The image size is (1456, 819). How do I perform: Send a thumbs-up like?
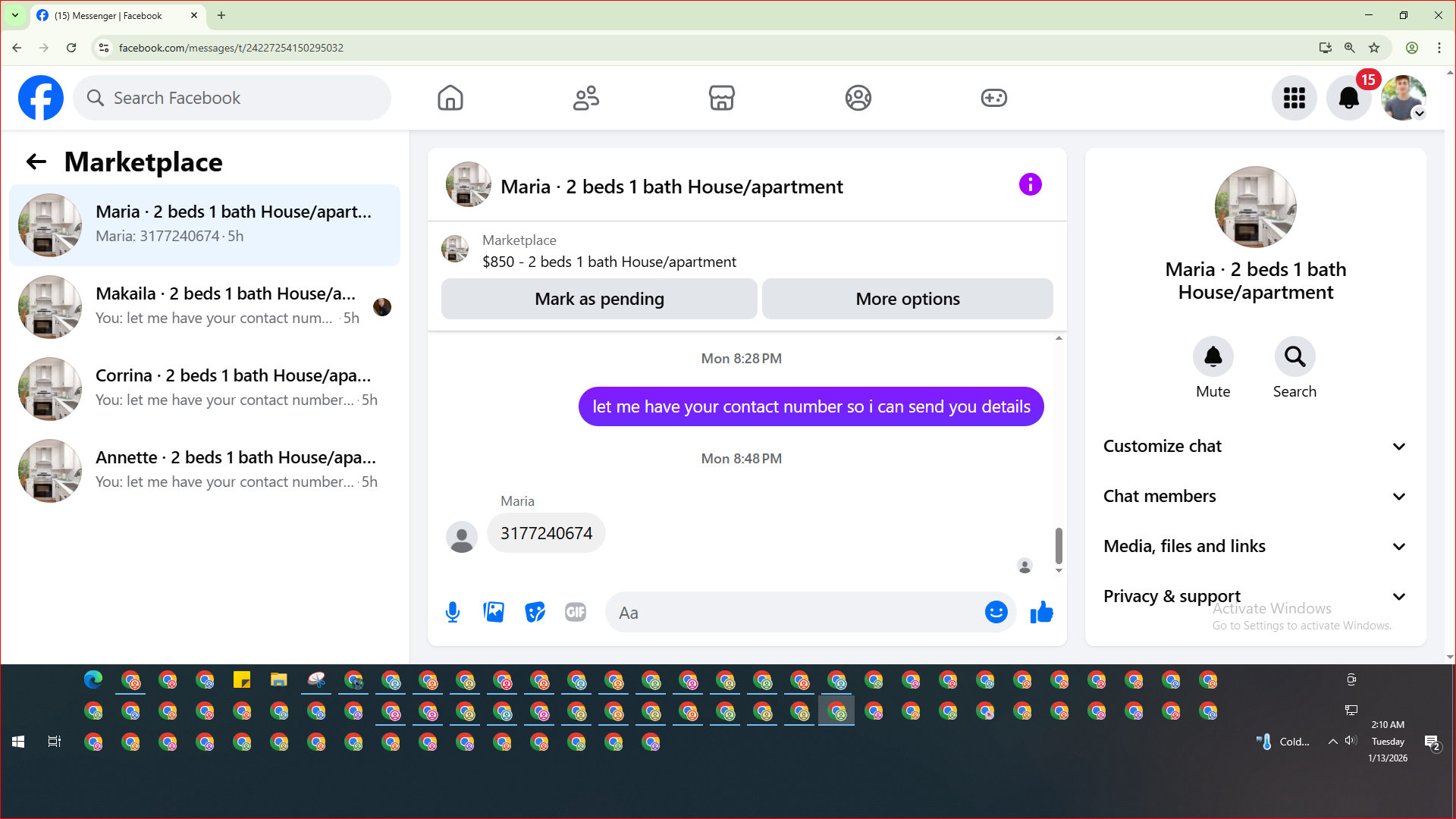(1041, 612)
